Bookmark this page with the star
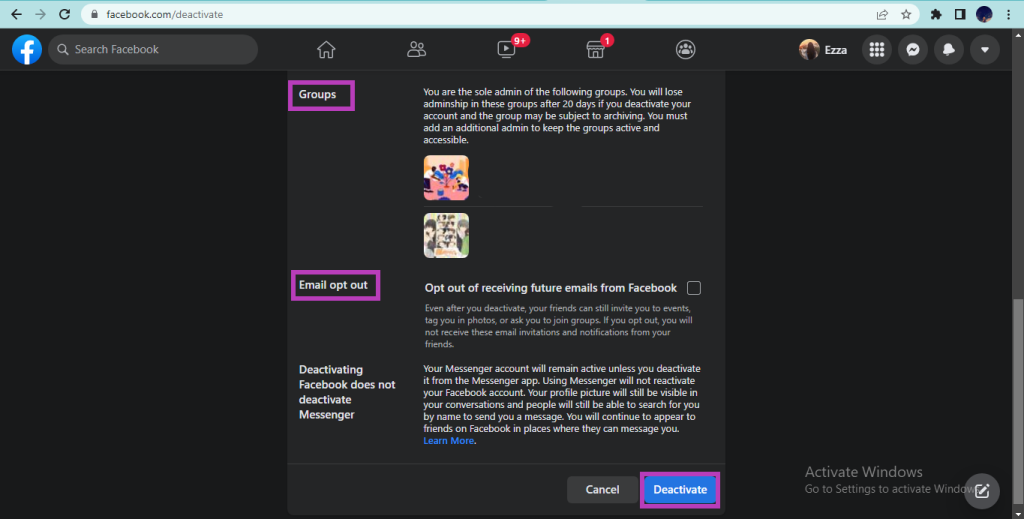 pyautogui.click(x=906, y=14)
